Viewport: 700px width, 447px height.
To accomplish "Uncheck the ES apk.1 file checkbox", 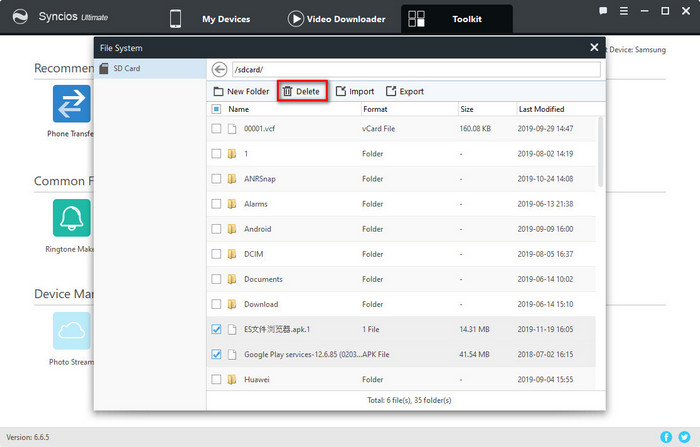I will (x=216, y=329).
